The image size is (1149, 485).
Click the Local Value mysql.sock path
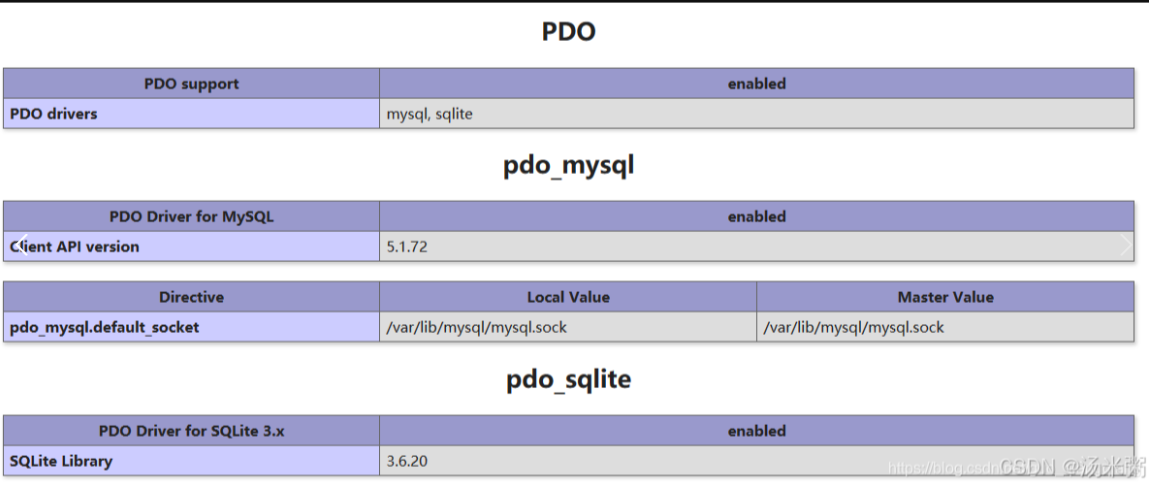(477, 327)
